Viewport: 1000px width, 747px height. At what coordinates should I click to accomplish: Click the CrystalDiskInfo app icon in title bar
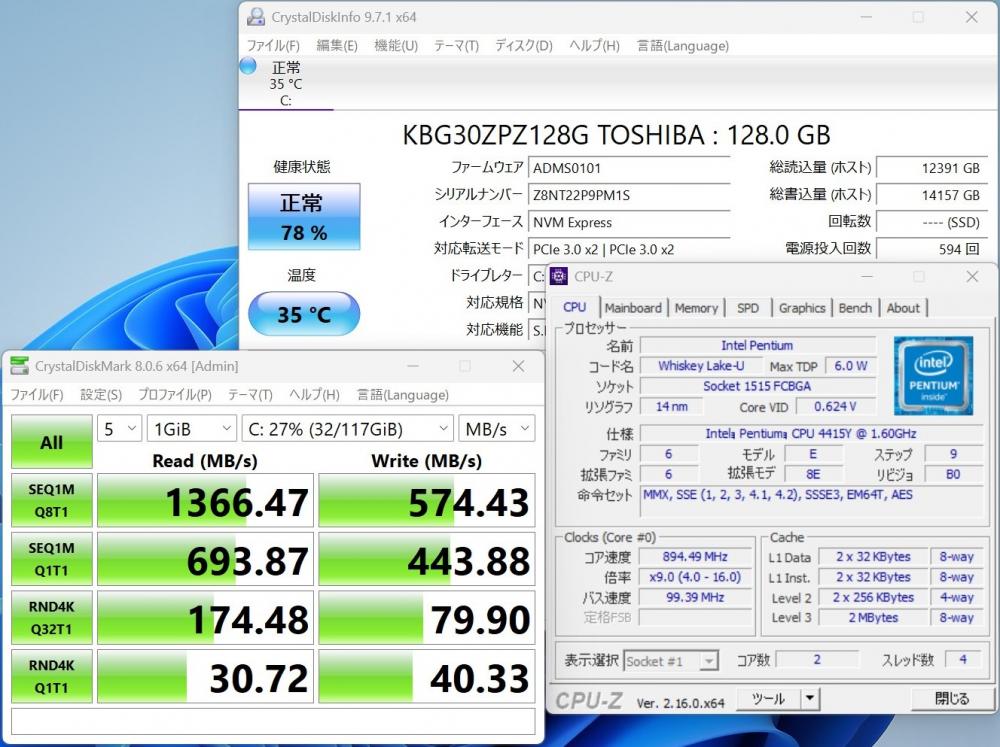(x=256, y=17)
